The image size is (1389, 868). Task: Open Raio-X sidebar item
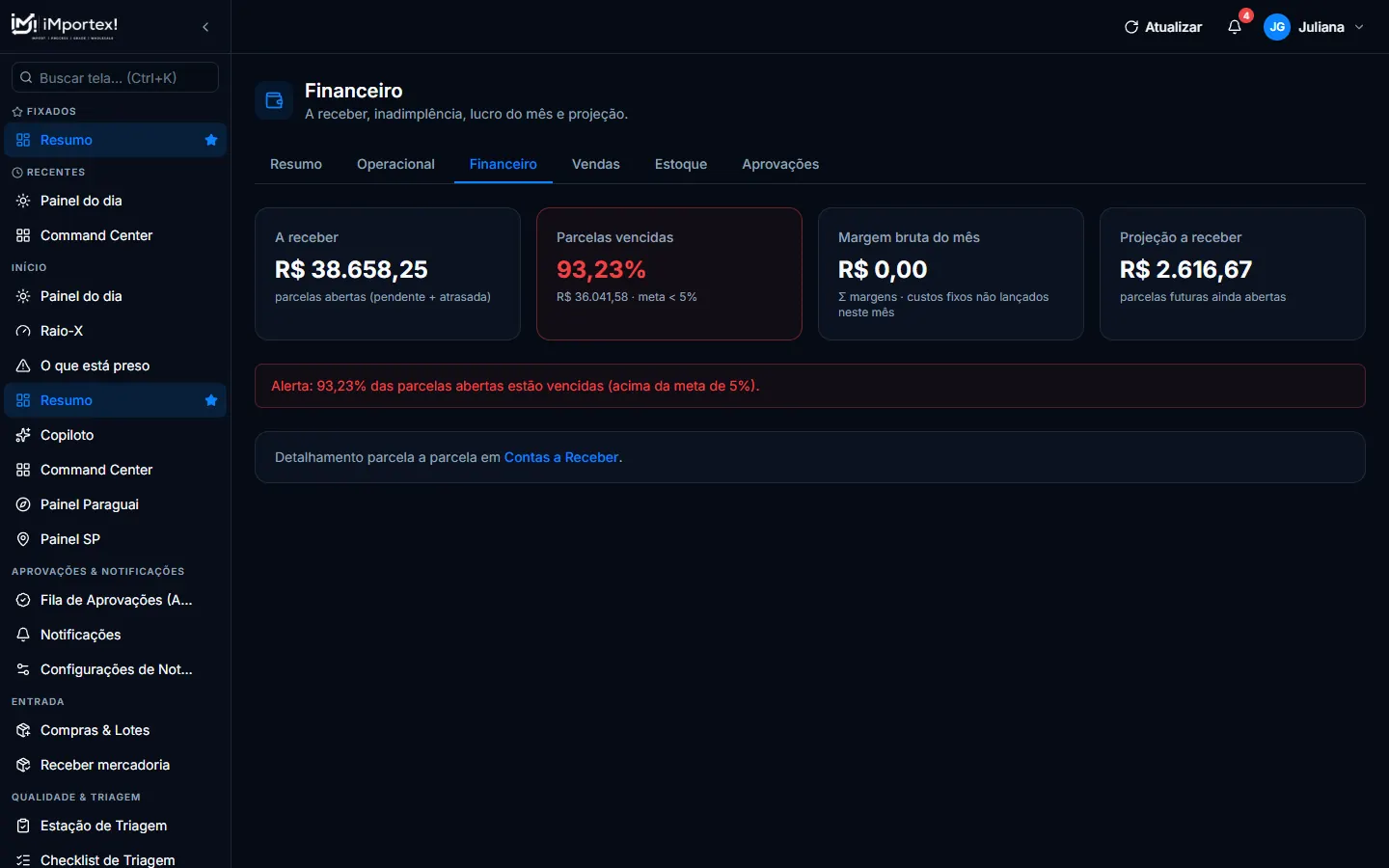(x=115, y=331)
